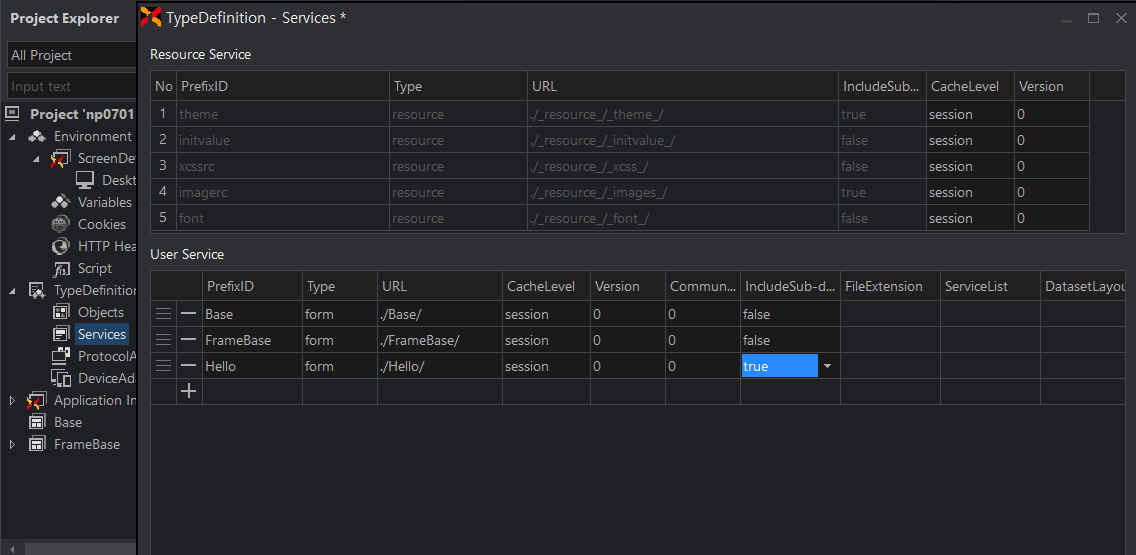Click the Environment node icon in Project Explorer

coord(37,136)
